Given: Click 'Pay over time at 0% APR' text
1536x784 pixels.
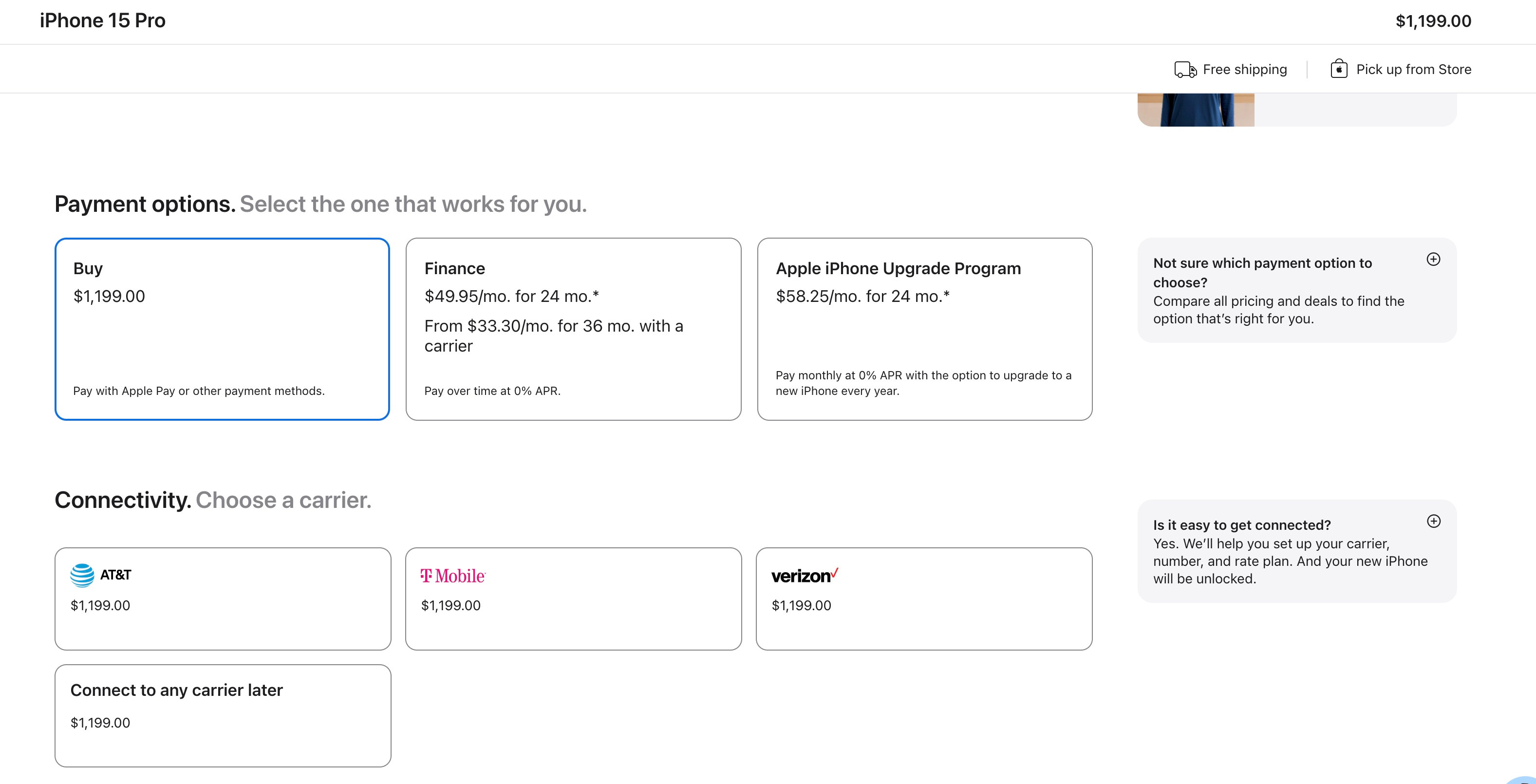Looking at the screenshot, I should pyautogui.click(x=492, y=391).
